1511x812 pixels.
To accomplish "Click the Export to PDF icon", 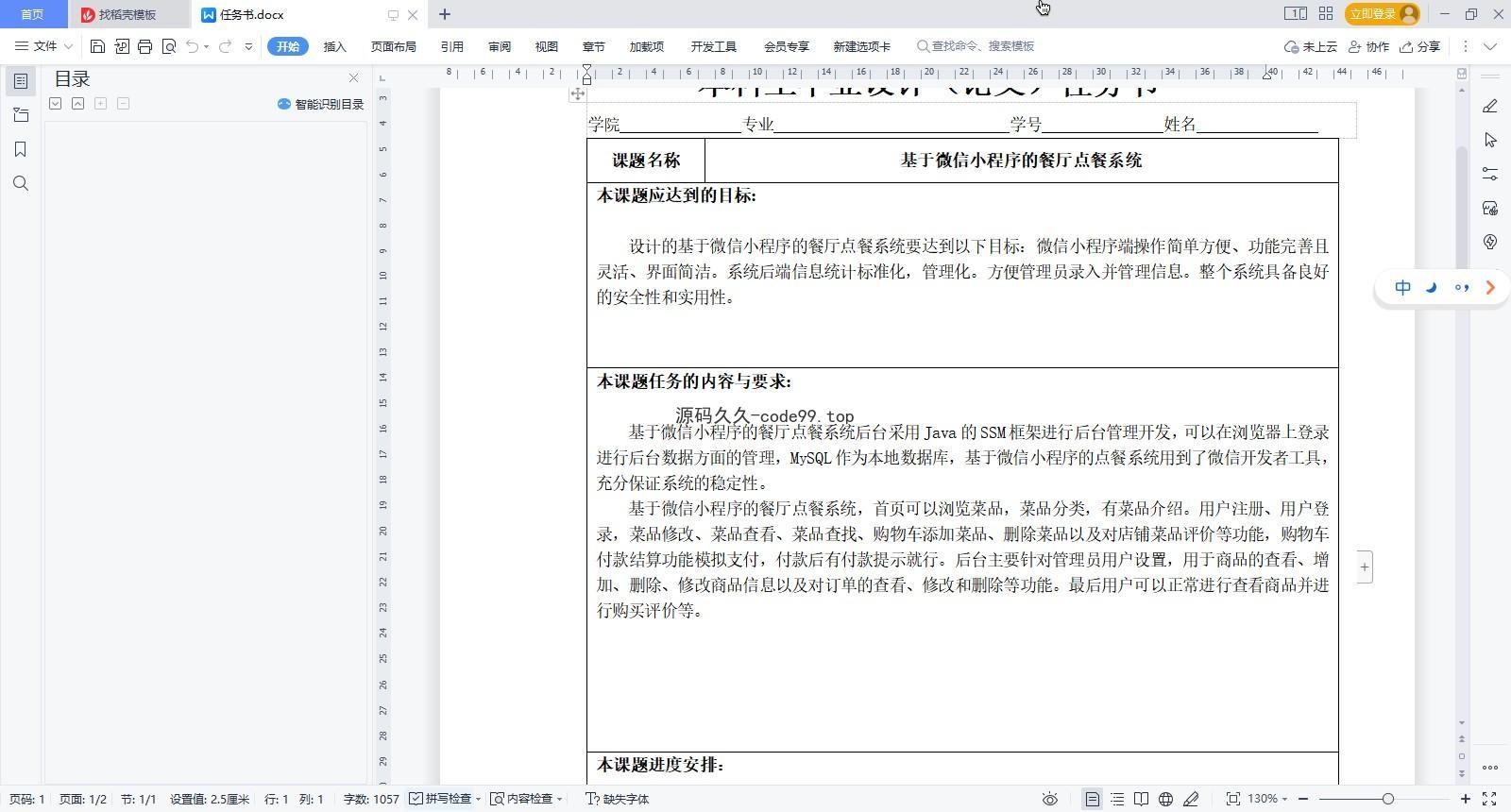I will point(122,46).
